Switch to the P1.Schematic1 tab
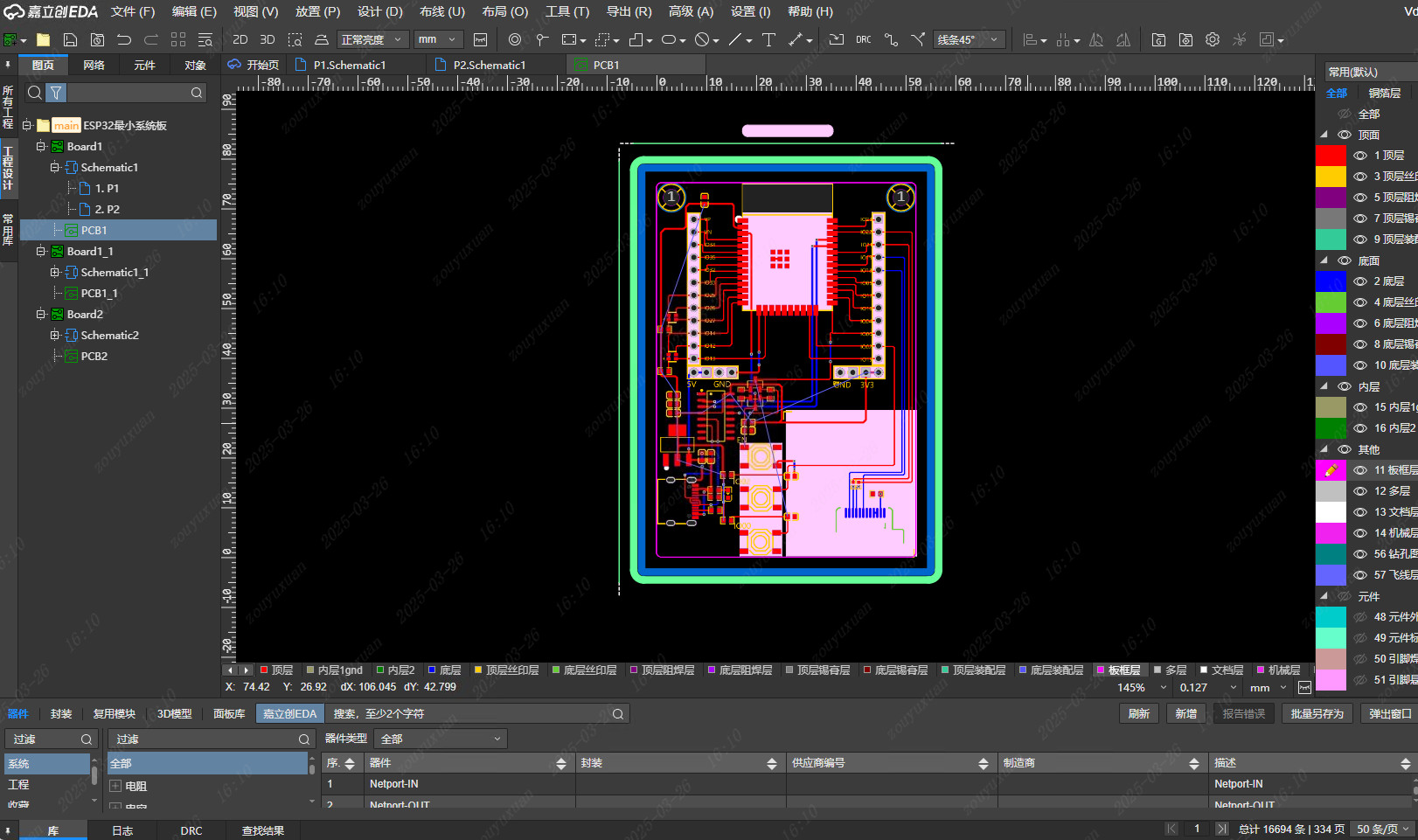This screenshot has height=840, width=1418. (349, 65)
